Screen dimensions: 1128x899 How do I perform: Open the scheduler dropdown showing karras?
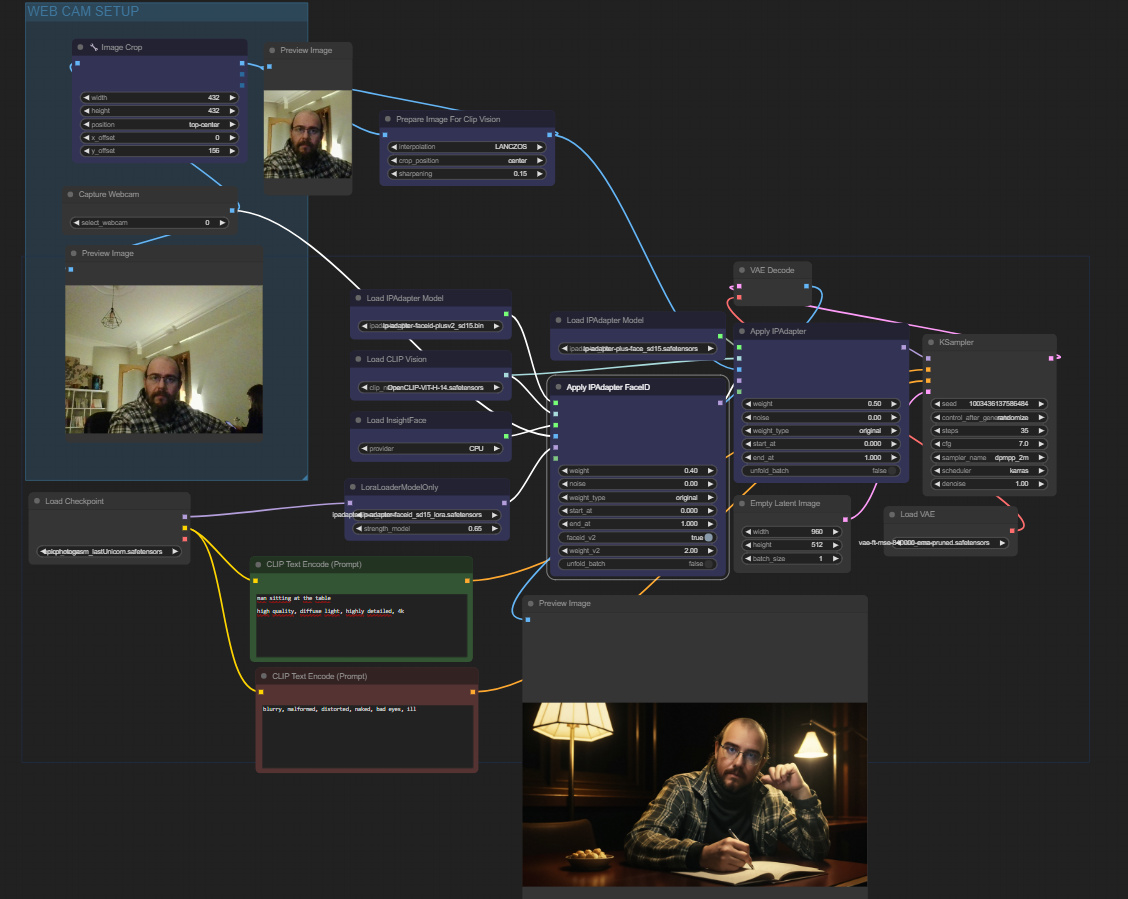pyautogui.click(x=988, y=470)
